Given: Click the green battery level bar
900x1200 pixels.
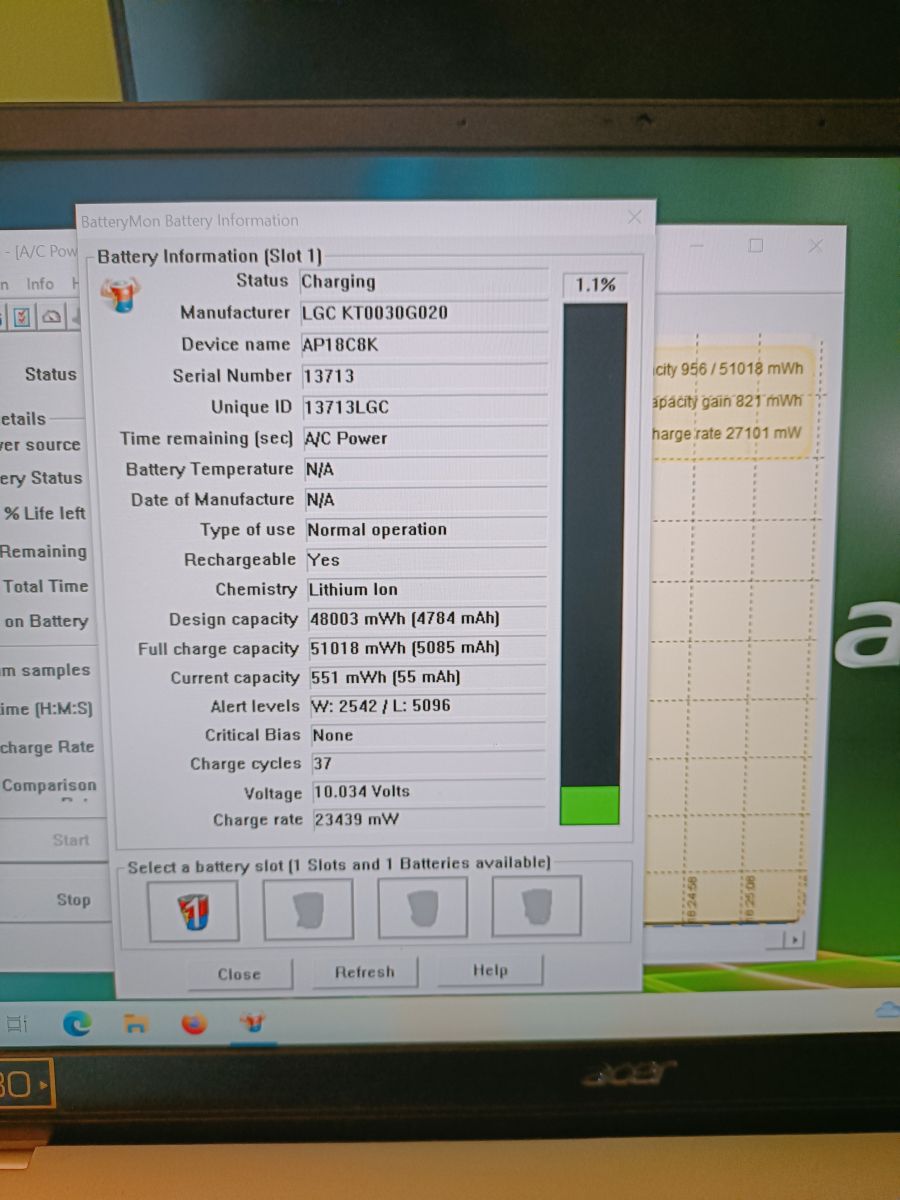Looking at the screenshot, I should tap(589, 805).
